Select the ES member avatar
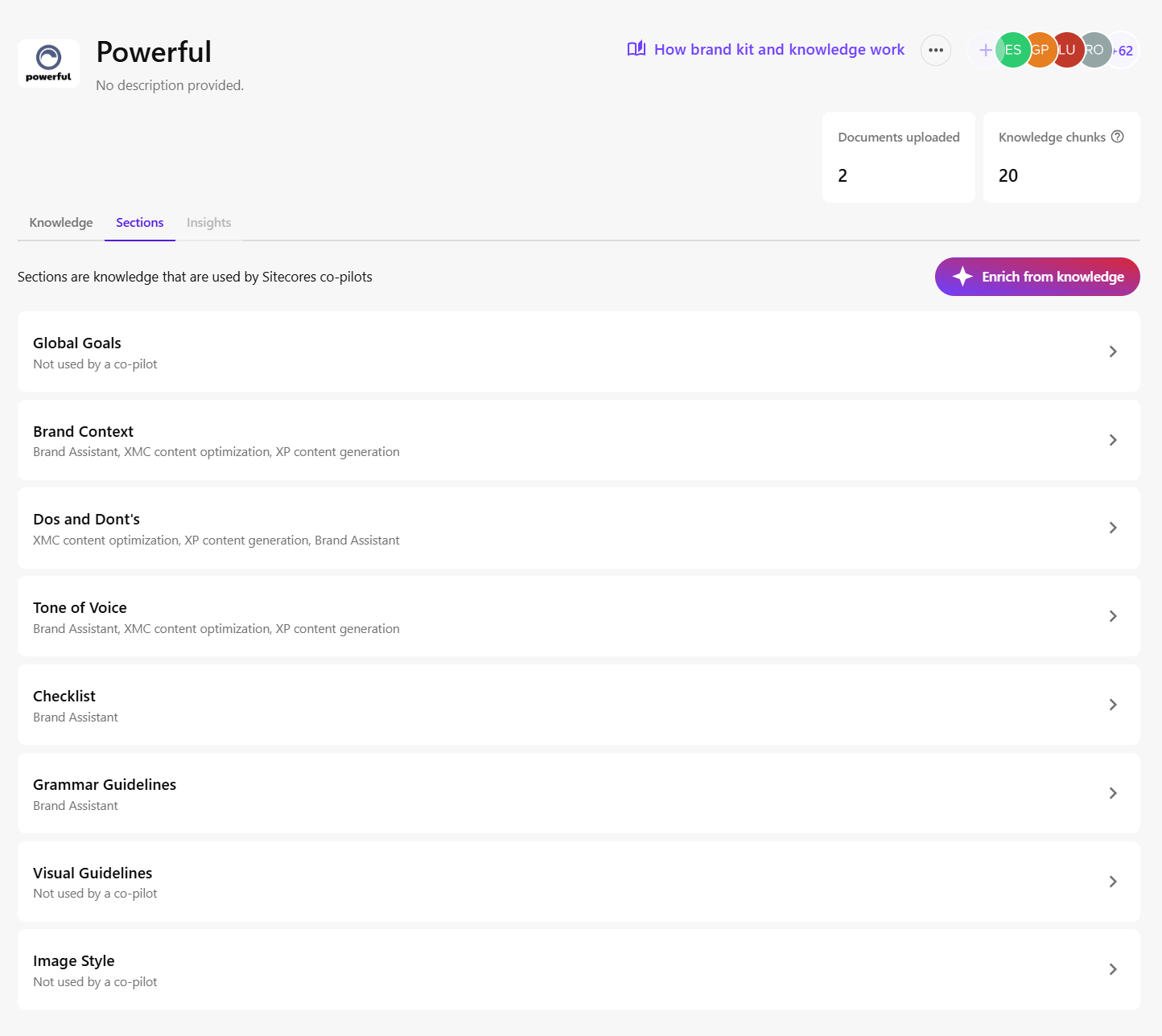The height and width of the screenshot is (1036, 1162). click(1012, 50)
